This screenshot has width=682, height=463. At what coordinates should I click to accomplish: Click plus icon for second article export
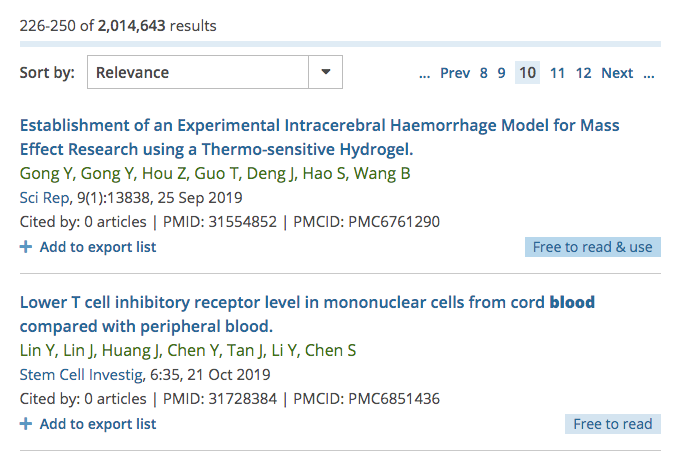click(25, 424)
